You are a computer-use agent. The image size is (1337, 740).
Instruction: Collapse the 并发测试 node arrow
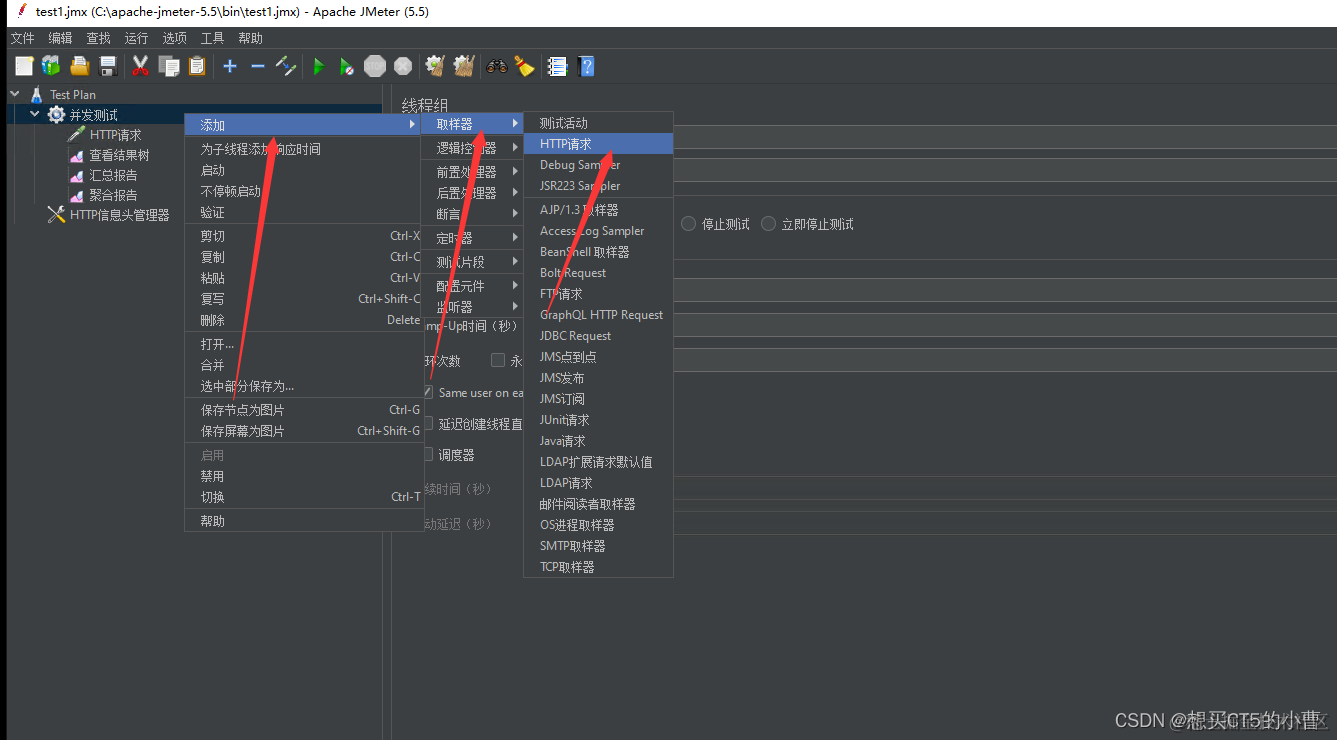(x=35, y=114)
